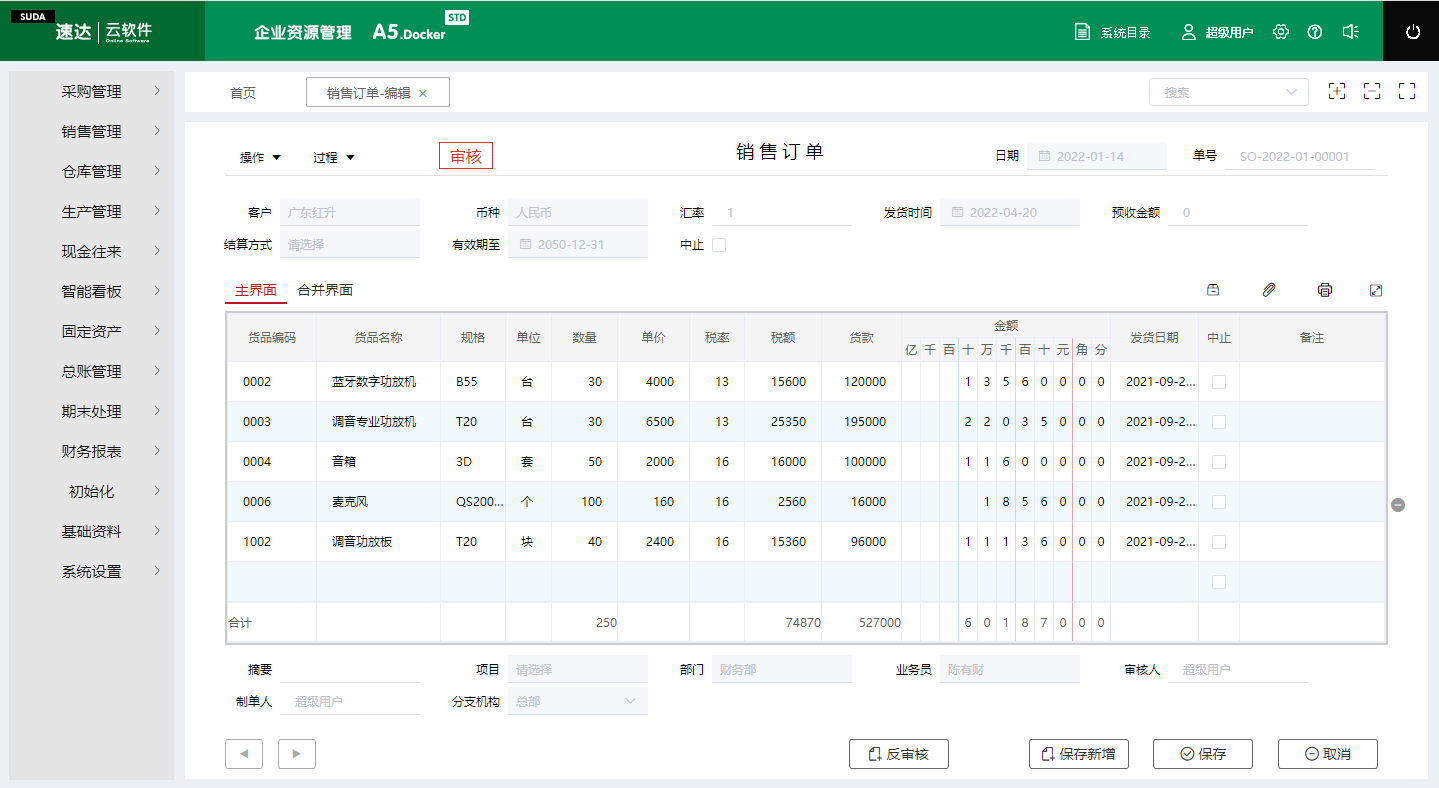Click calendar icon in 有效期至 field
Viewport: 1439px width, 788px height.
(525, 245)
